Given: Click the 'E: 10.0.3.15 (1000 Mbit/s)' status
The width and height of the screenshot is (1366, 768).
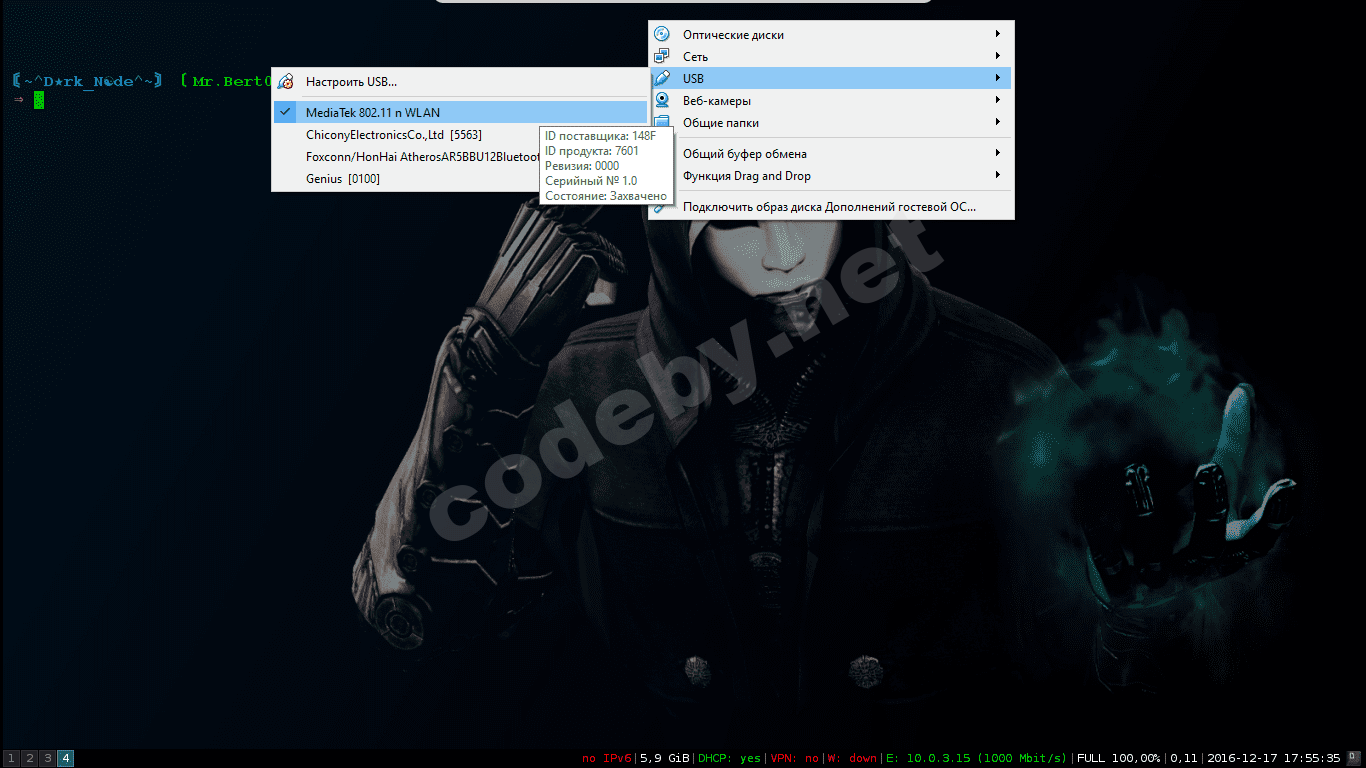Looking at the screenshot, I should (976, 758).
